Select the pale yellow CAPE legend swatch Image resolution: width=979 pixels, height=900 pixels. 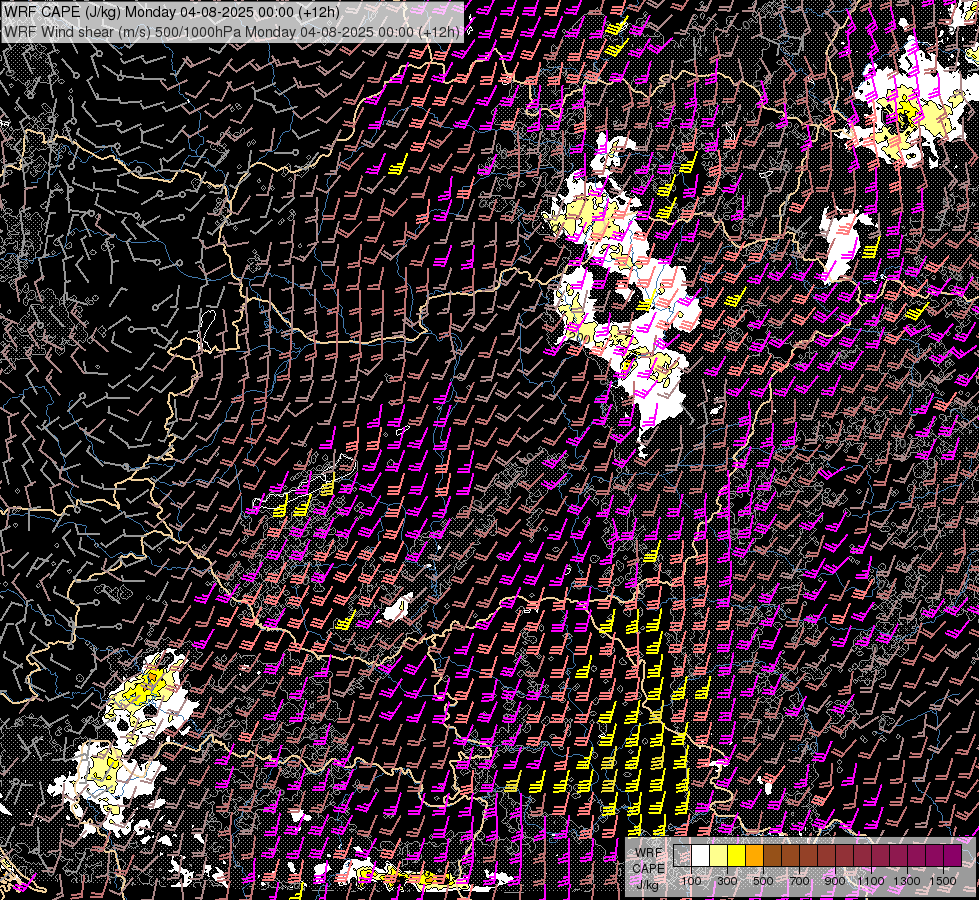click(x=719, y=856)
